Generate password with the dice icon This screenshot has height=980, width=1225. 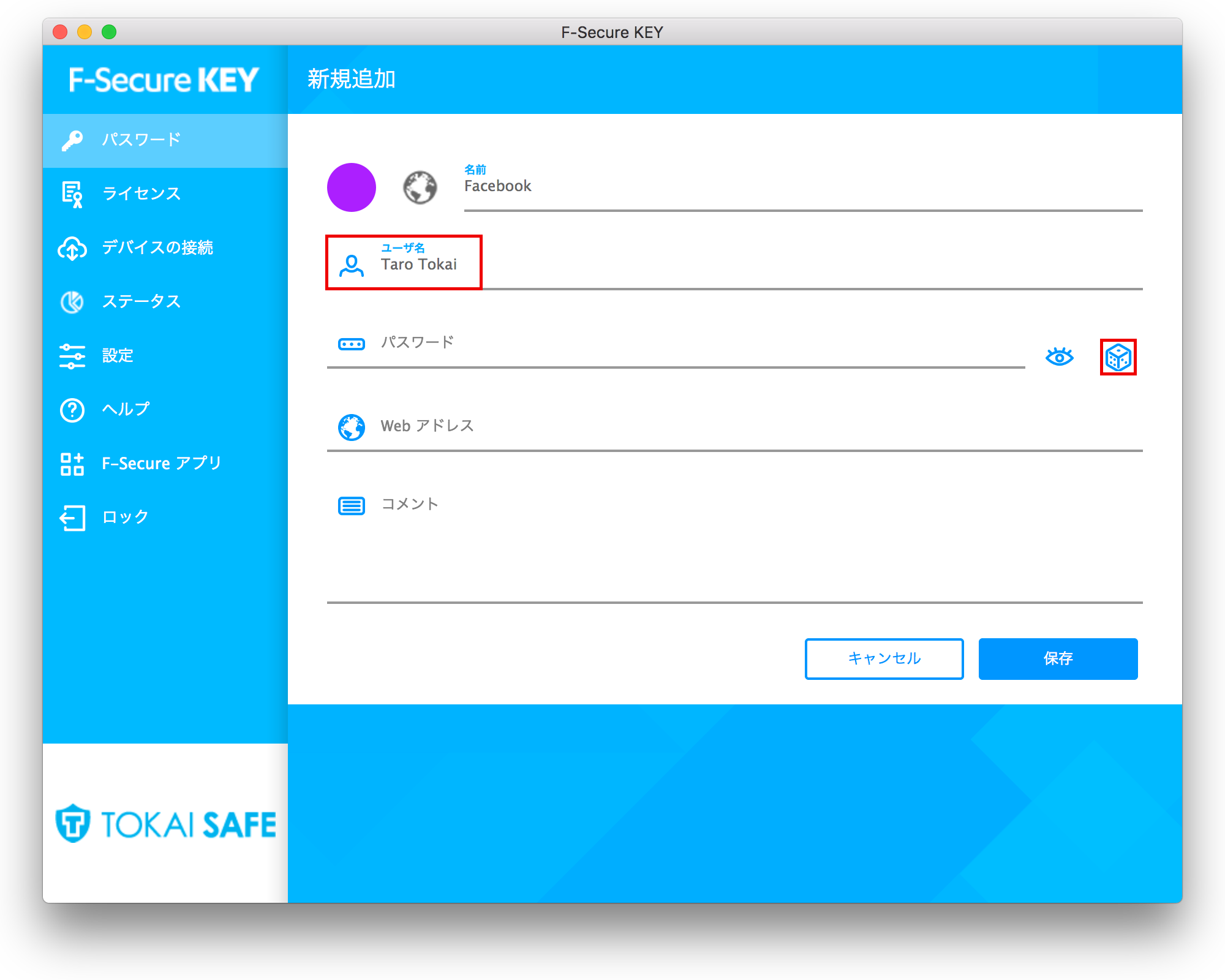[x=1118, y=357]
